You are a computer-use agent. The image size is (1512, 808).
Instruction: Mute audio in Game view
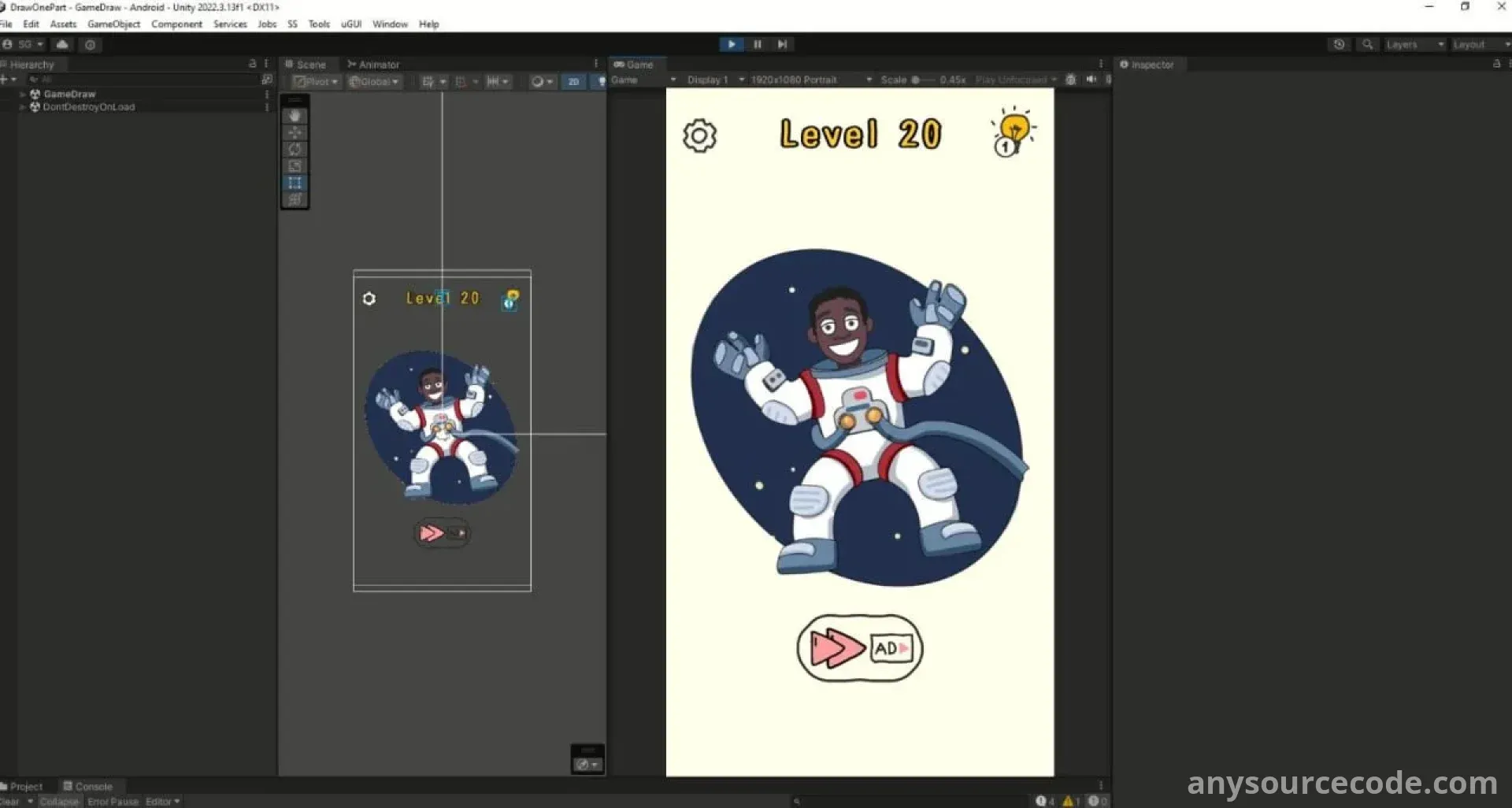pos(1091,80)
